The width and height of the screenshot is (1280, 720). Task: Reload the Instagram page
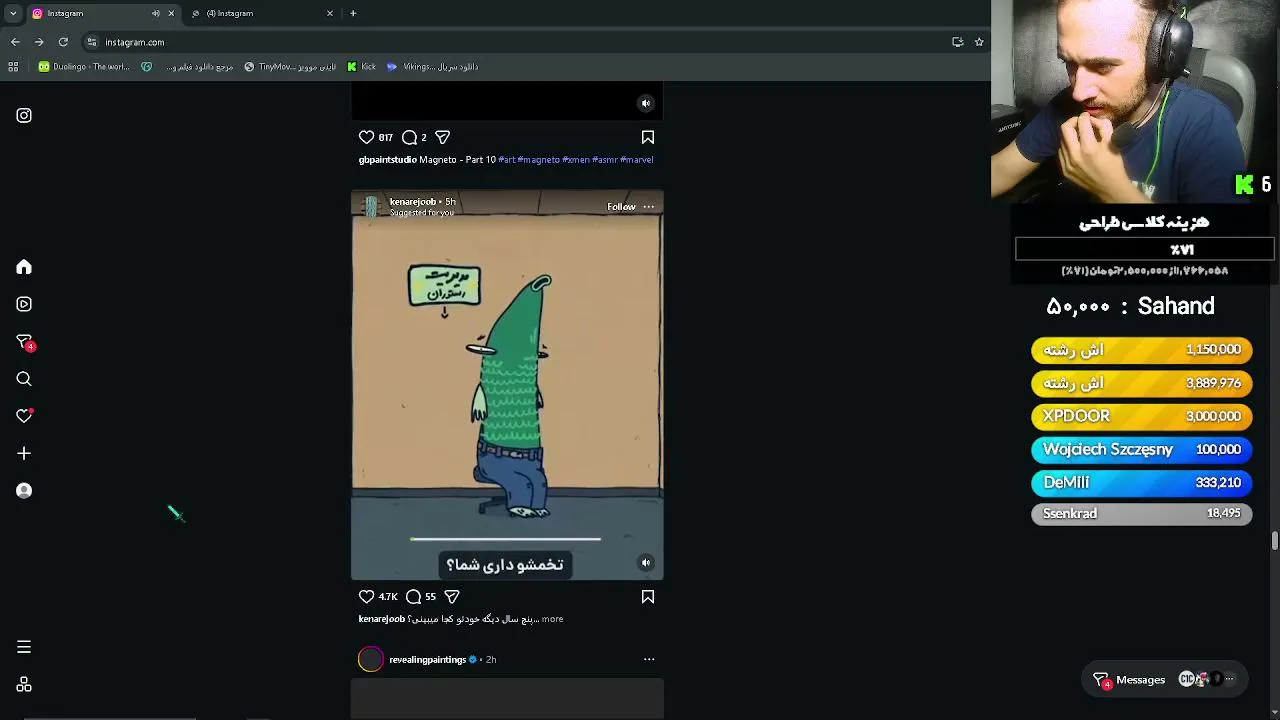click(x=63, y=42)
